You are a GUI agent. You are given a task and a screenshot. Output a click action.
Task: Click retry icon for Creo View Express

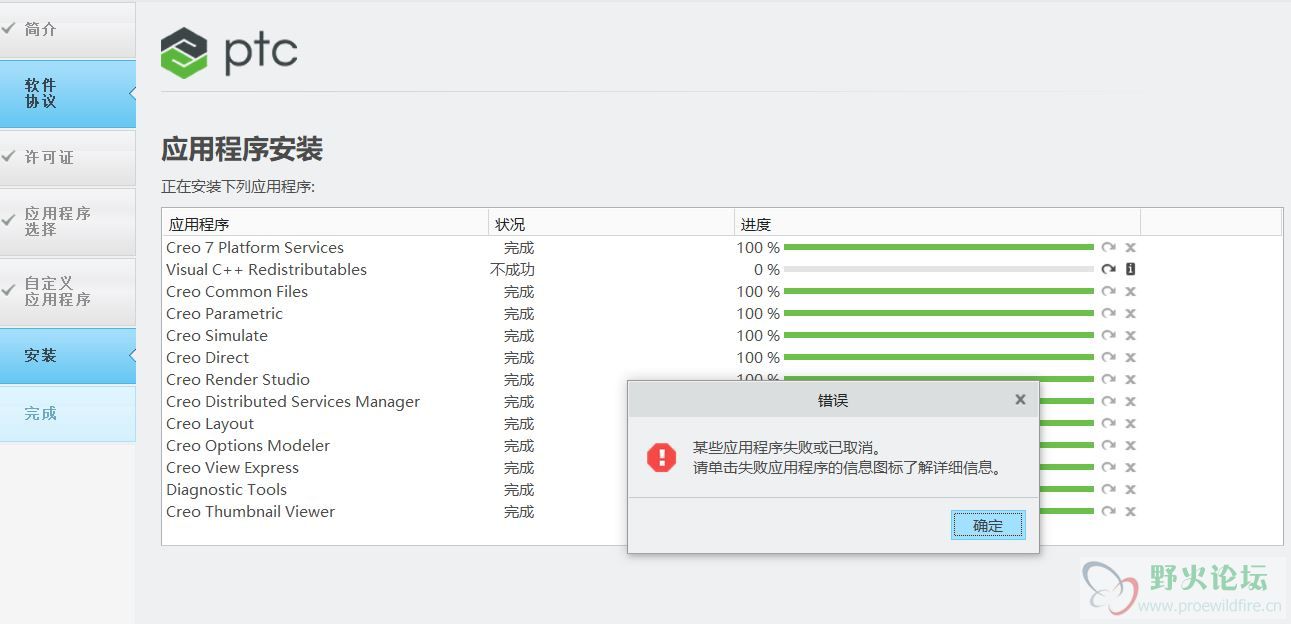tap(1108, 467)
